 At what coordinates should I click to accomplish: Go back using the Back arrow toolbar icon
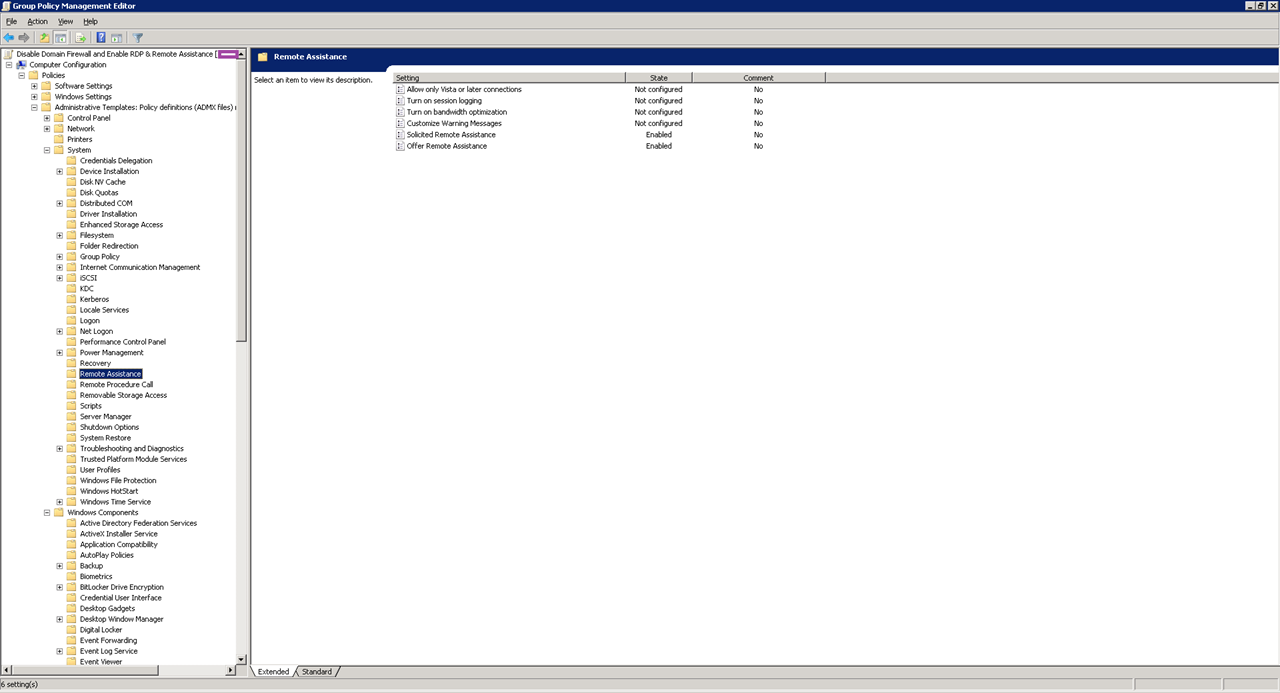pyautogui.click(x=9, y=37)
